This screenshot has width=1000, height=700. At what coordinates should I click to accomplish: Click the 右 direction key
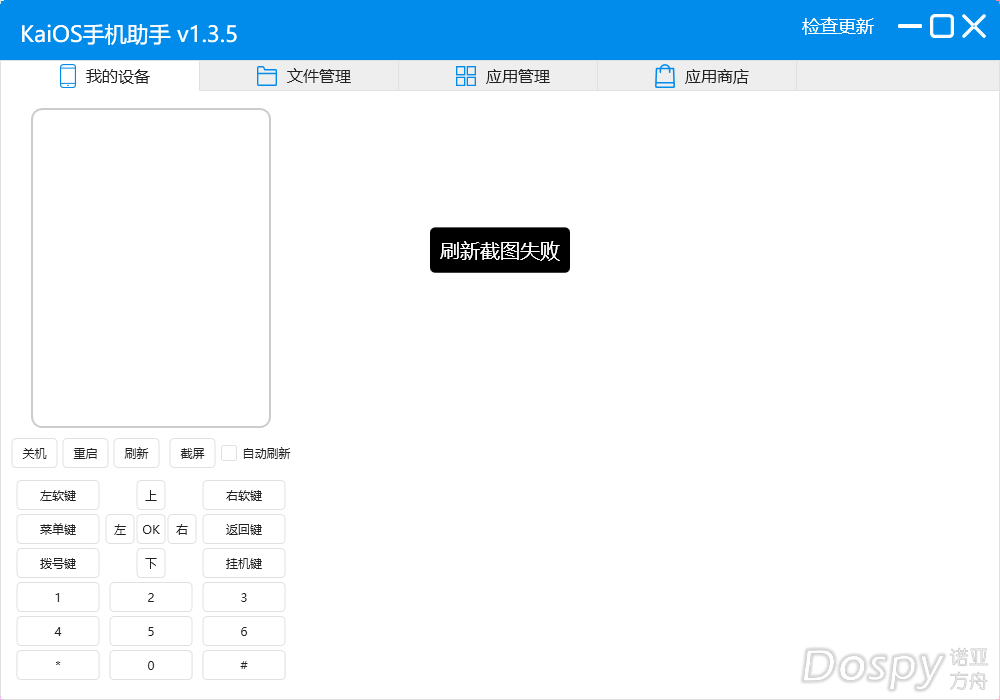point(182,529)
